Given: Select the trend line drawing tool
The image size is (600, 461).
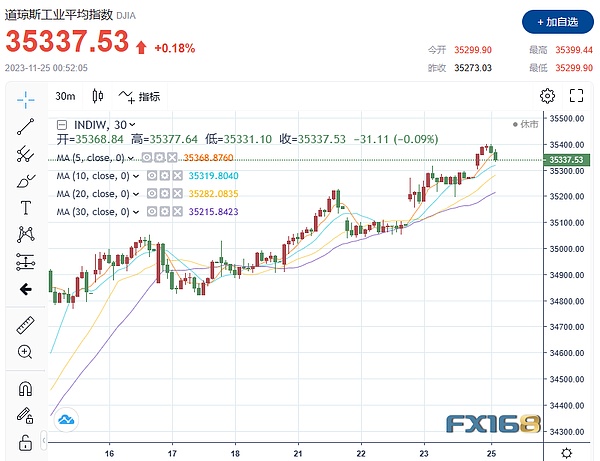Looking at the screenshot, I should pyautogui.click(x=26, y=126).
